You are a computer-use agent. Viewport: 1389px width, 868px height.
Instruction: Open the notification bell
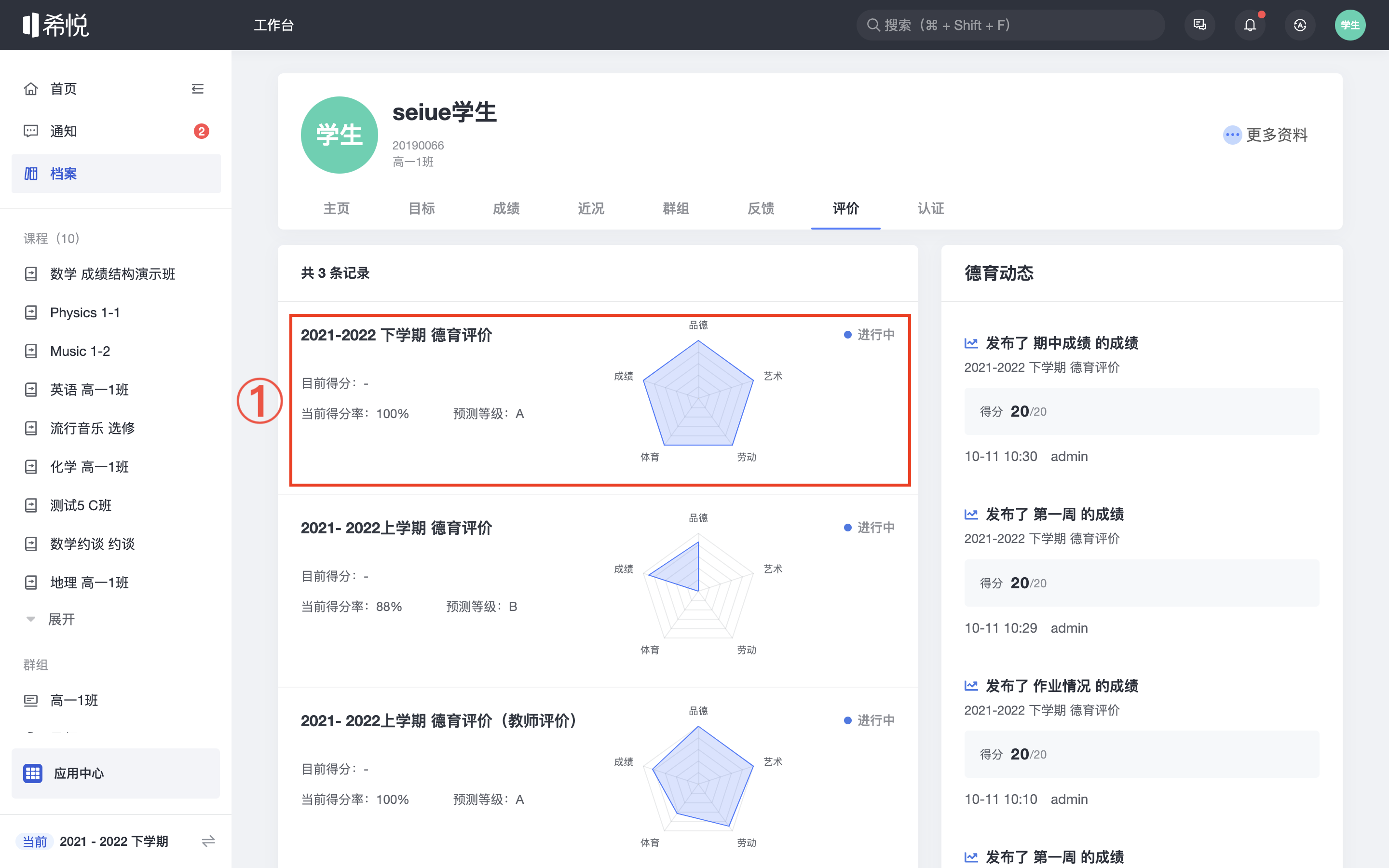(1250, 25)
